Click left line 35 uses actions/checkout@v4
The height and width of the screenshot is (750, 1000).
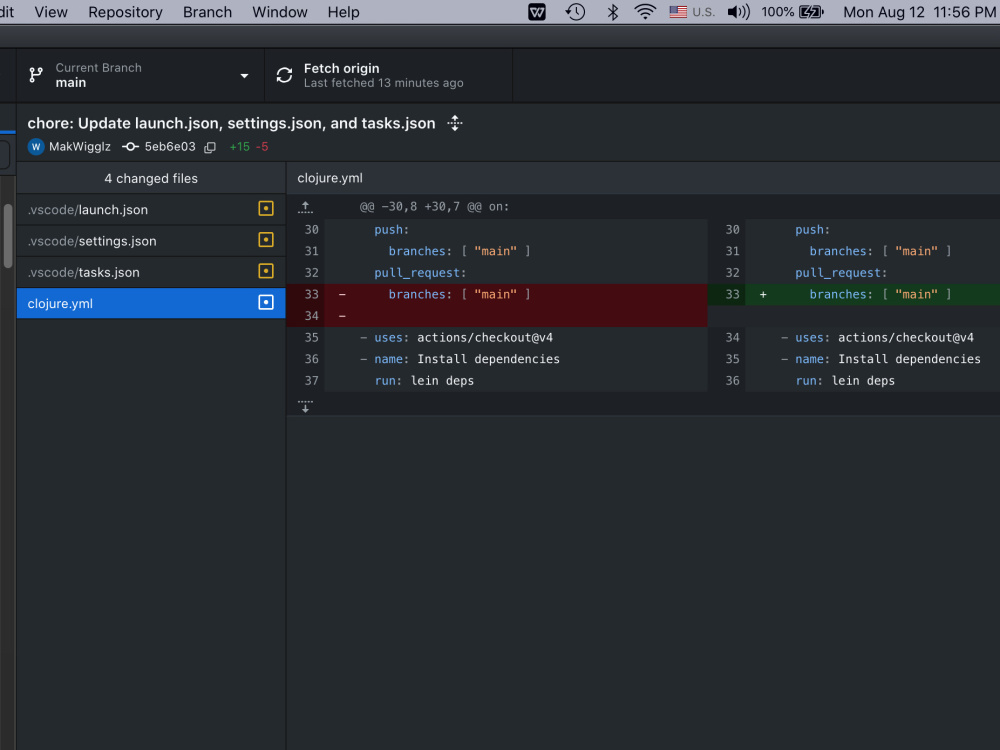[497, 337]
